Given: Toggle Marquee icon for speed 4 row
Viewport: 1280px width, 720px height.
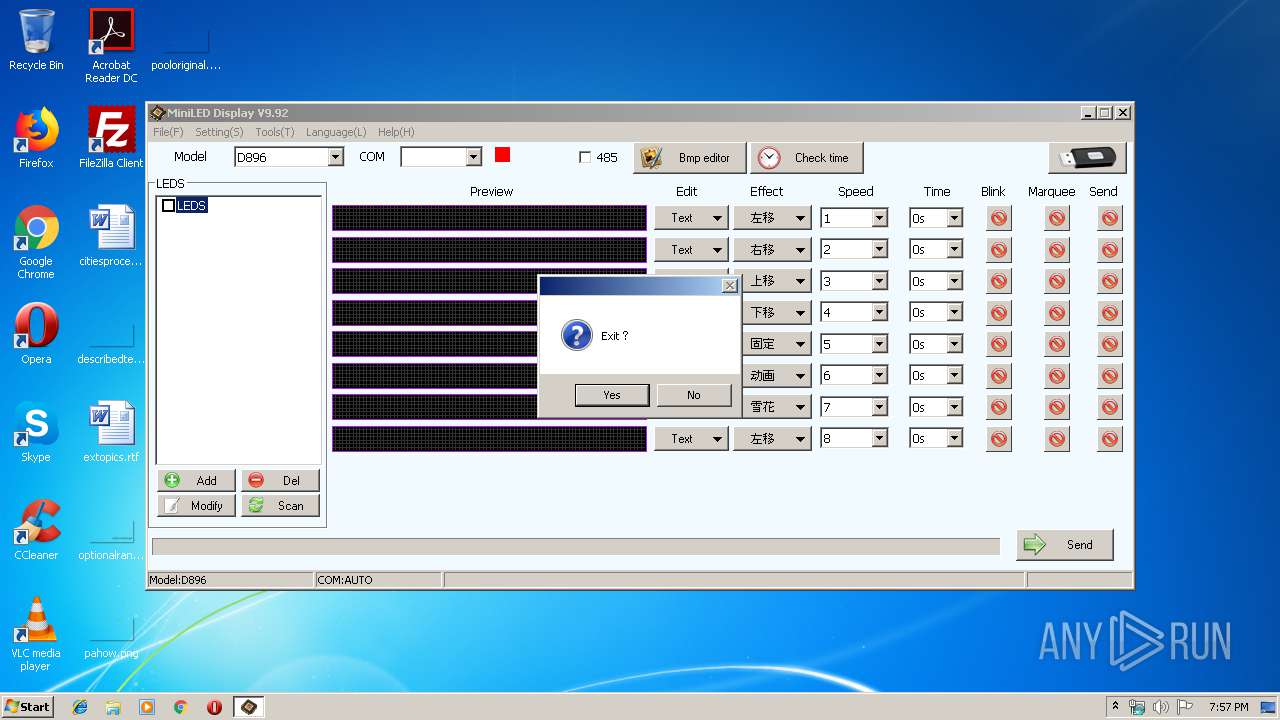Looking at the screenshot, I should click(1057, 312).
